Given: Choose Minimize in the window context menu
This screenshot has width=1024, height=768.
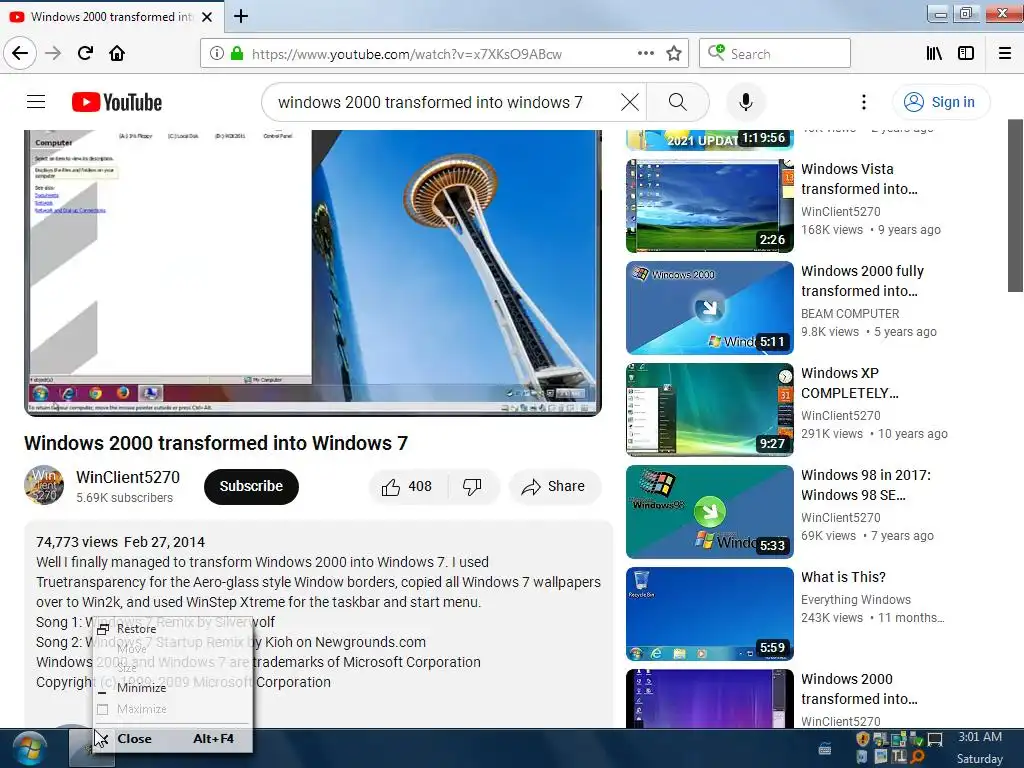Looking at the screenshot, I should (172, 688).
